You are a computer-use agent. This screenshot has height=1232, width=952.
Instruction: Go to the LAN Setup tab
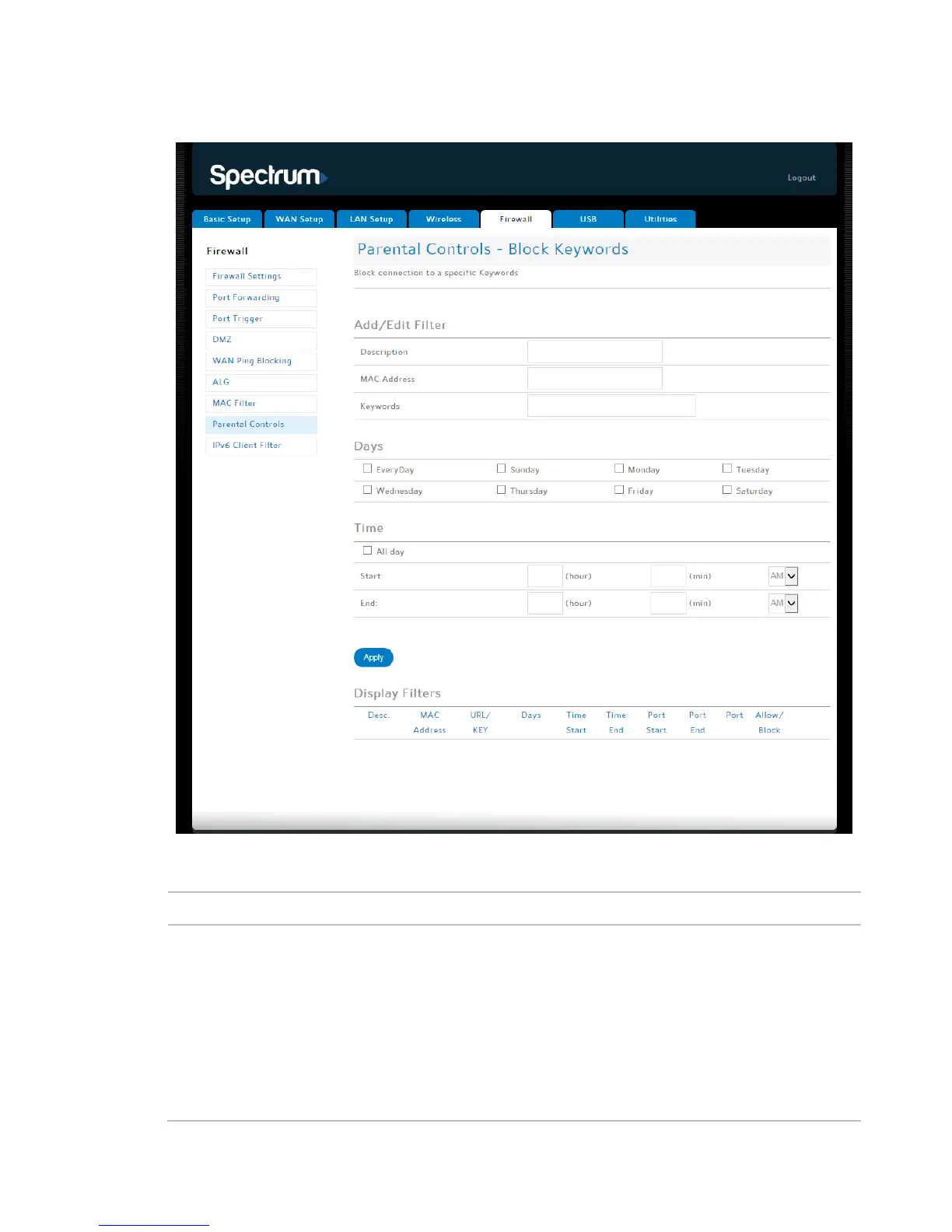[x=371, y=219]
